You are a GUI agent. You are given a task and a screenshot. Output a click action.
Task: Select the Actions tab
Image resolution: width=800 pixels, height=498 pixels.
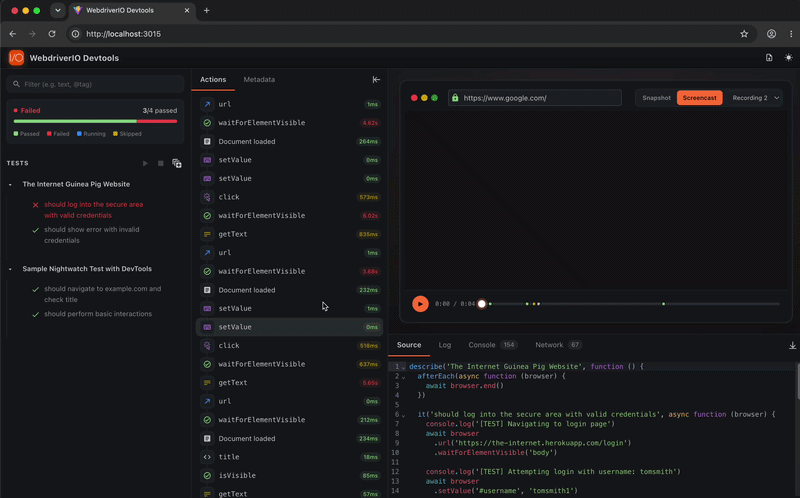point(213,80)
